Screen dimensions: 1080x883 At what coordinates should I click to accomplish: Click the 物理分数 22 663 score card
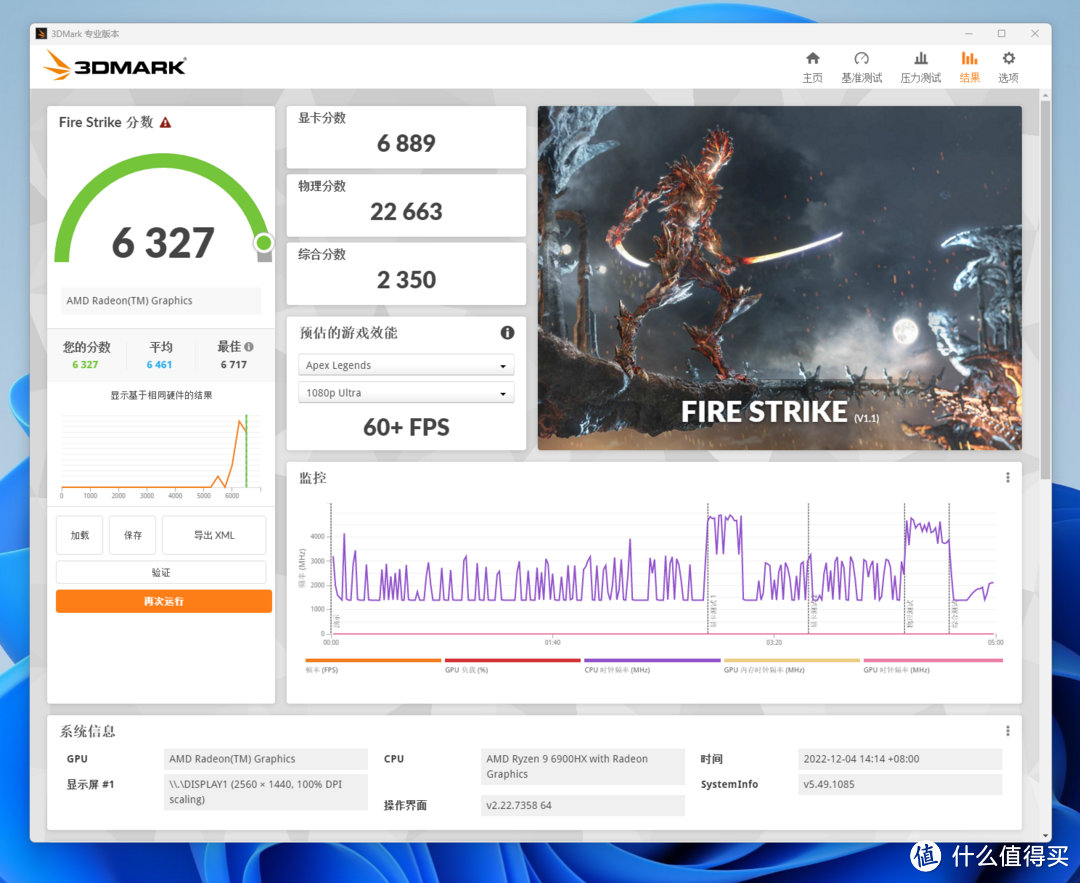(x=406, y=205)
